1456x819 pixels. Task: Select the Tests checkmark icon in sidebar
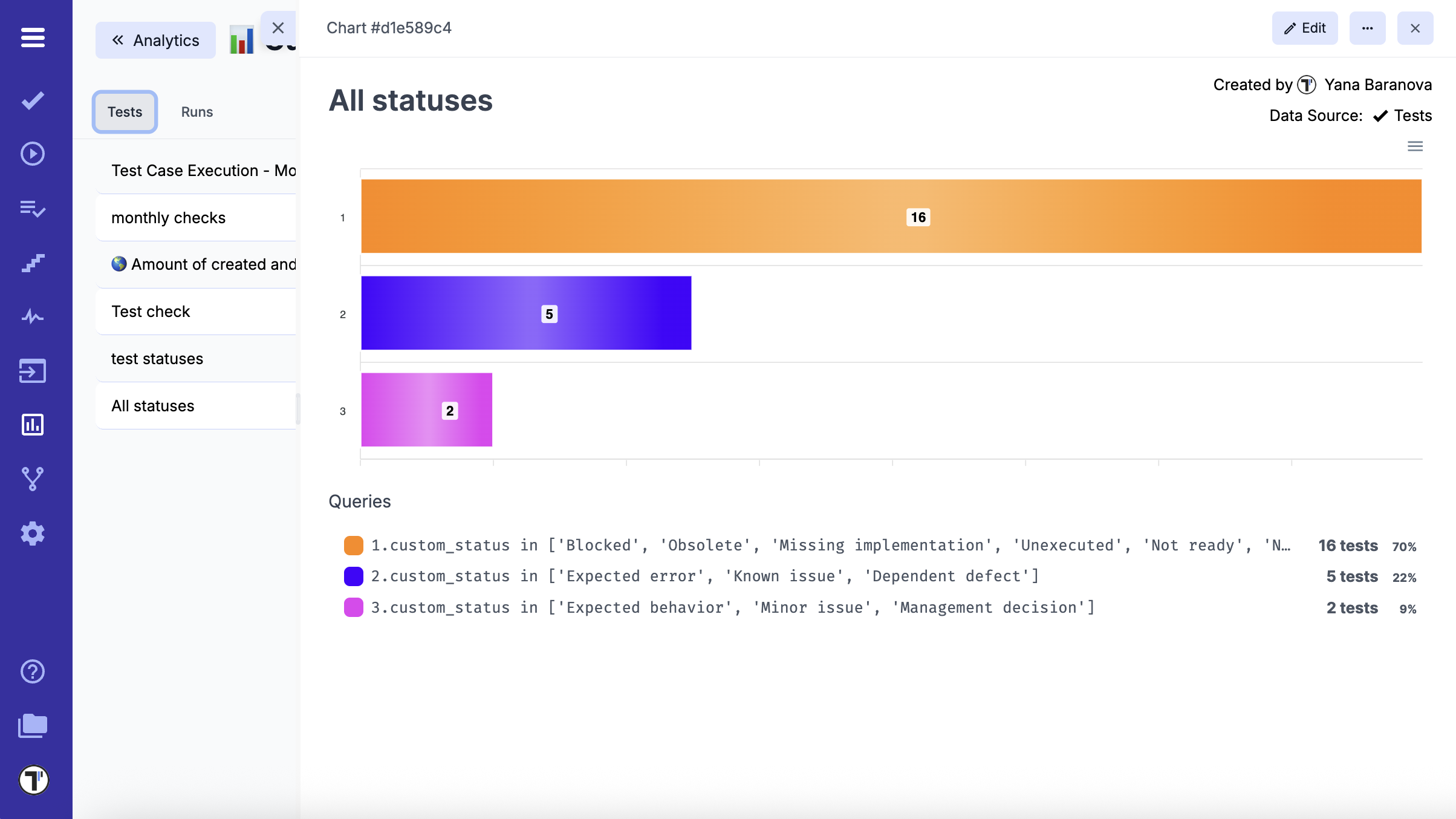click(32, 100)
